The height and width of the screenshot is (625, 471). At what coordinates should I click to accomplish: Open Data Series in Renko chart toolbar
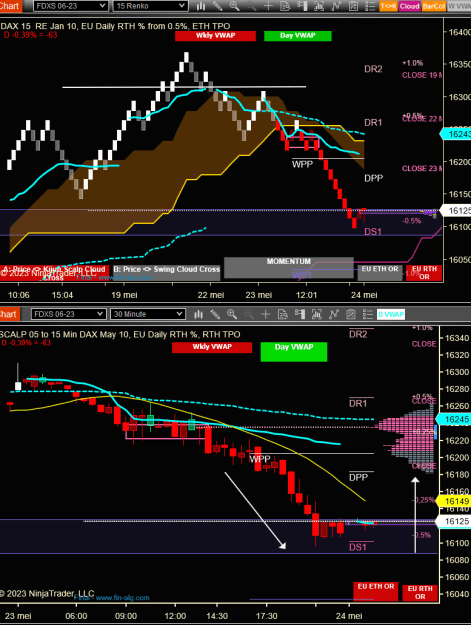(x=319, y=6)
